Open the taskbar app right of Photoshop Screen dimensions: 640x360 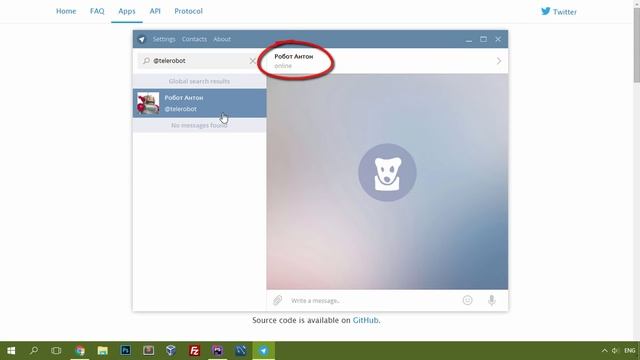pos(149,350)
